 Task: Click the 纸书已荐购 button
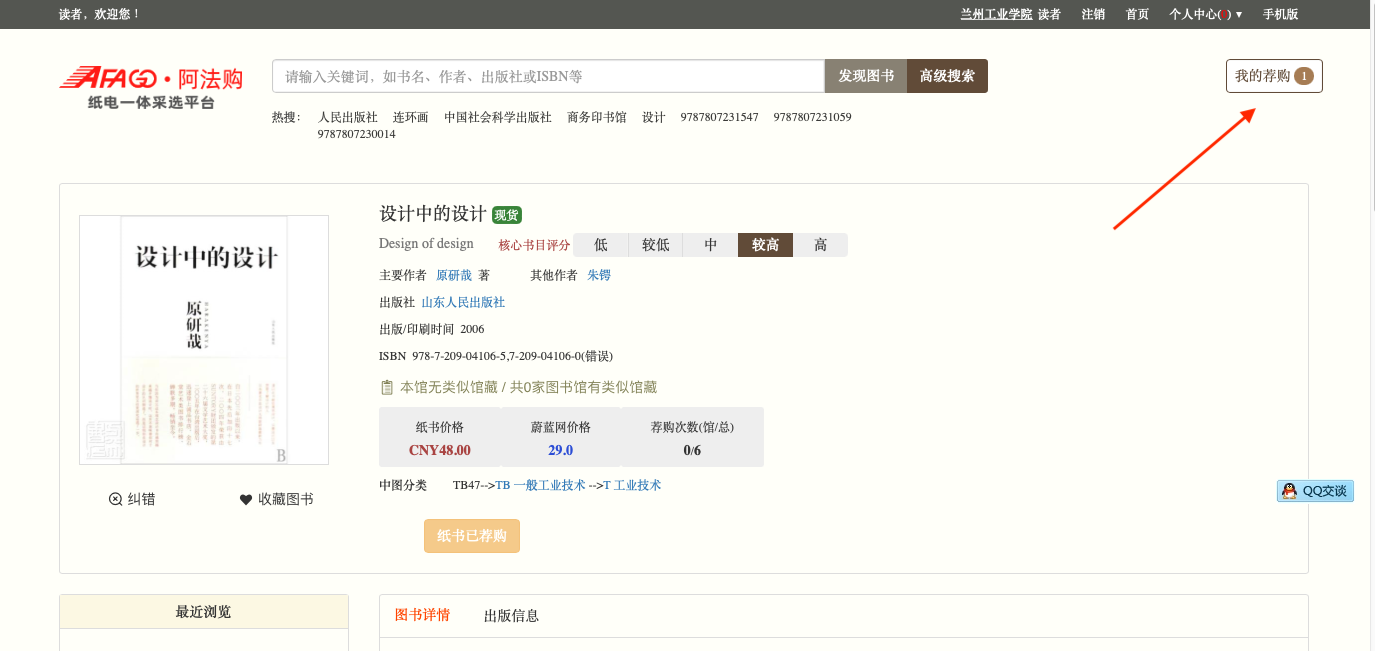472,536
